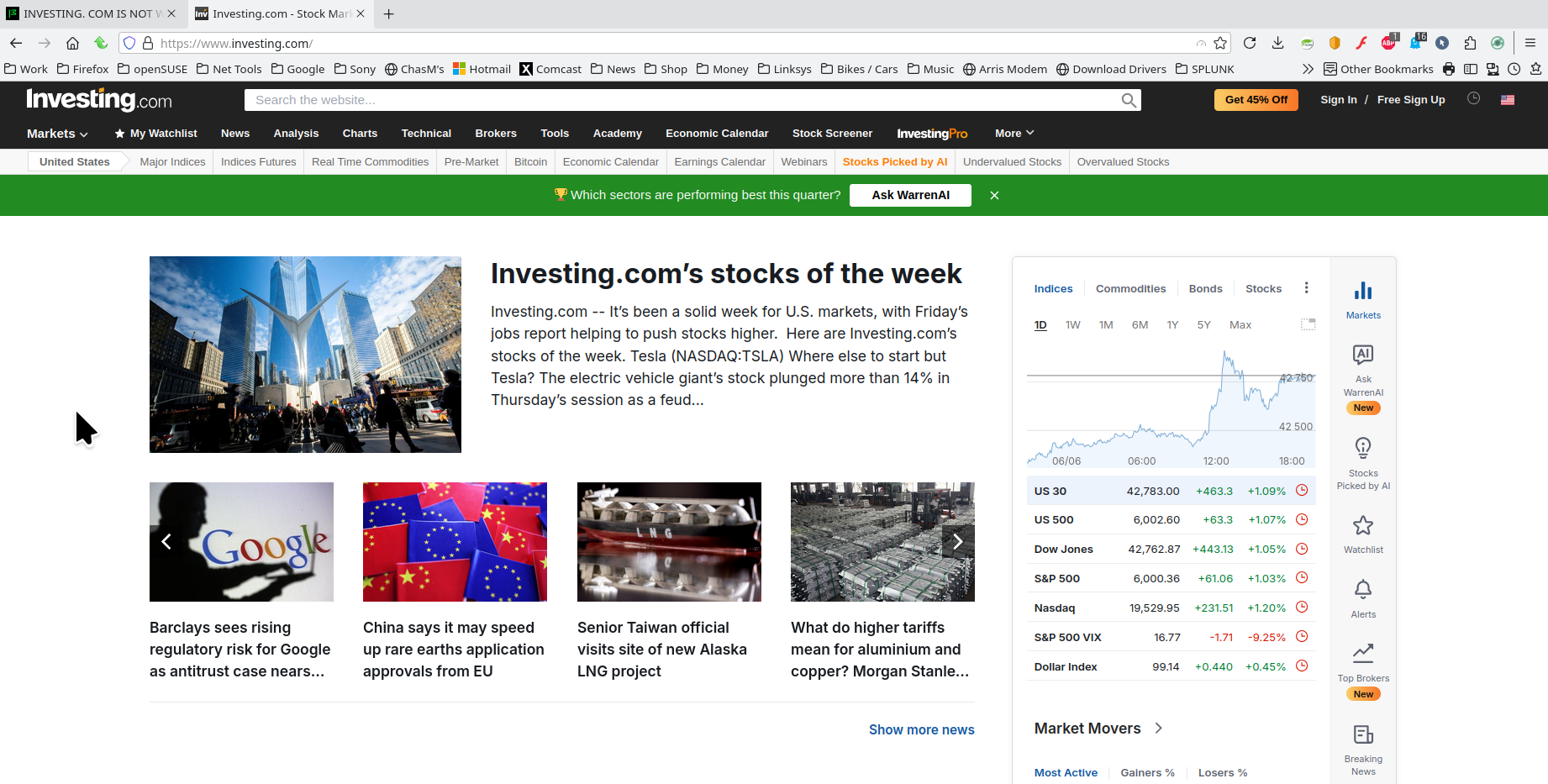Expand Market Movers chevron
Image resolution: width=1548 pixels, height=784 pixels.
[1159, 728]
